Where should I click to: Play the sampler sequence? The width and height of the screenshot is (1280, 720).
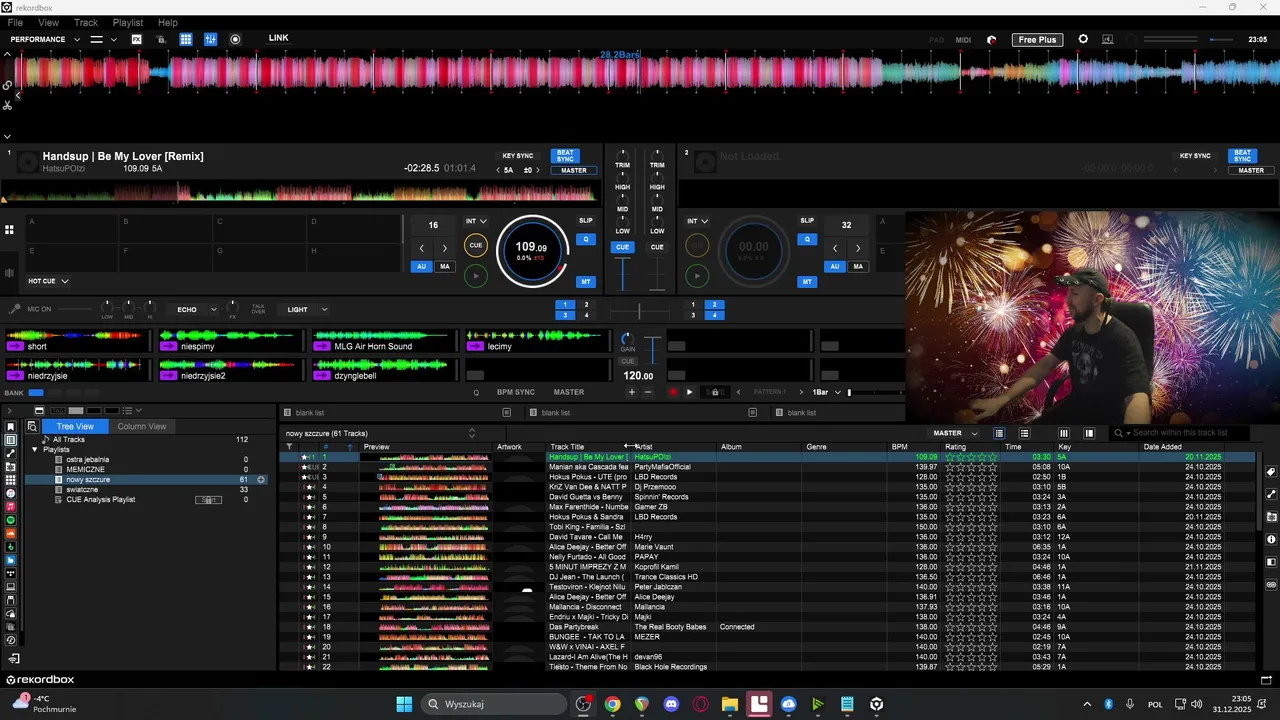689,392
